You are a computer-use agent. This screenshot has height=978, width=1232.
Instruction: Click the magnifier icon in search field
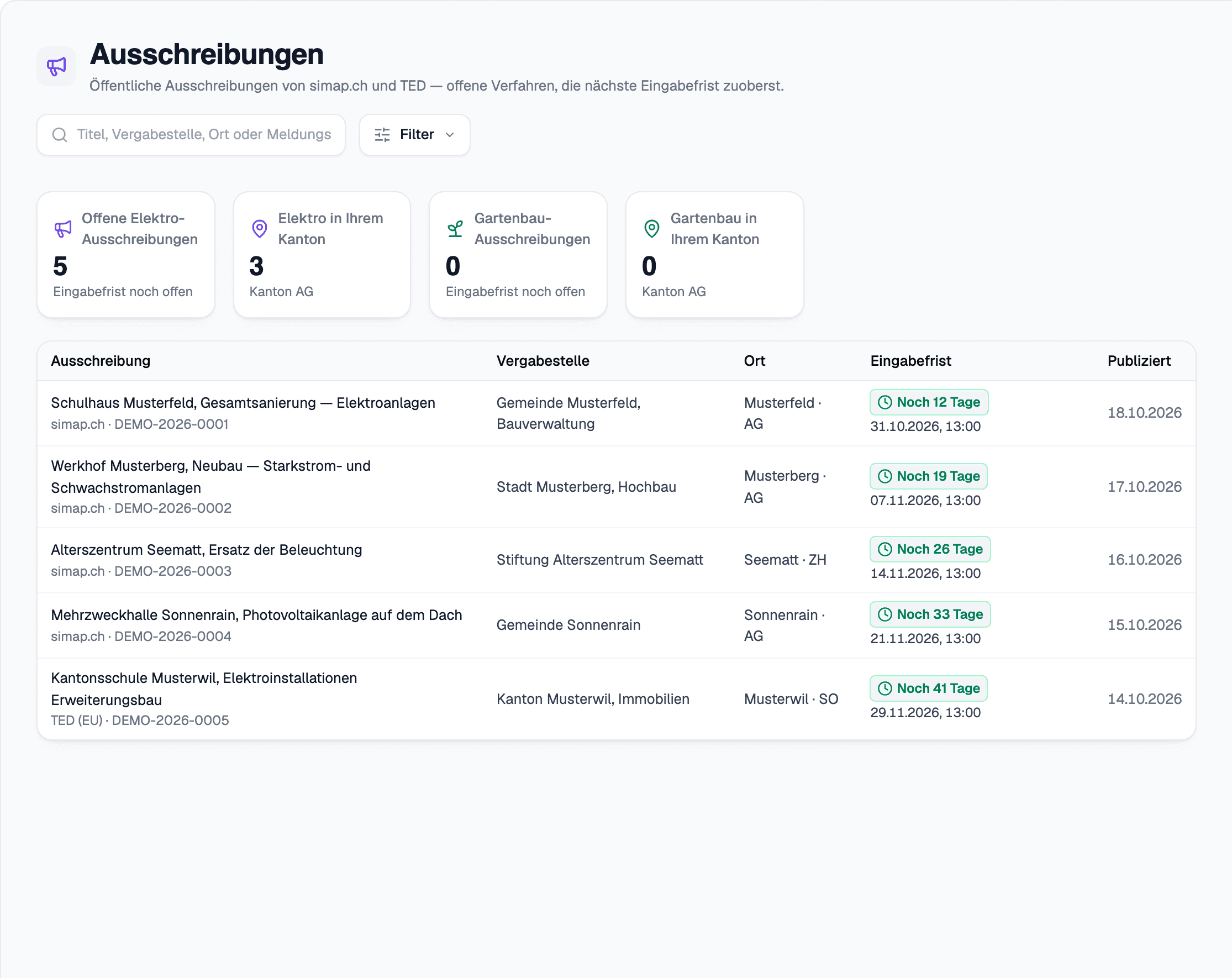pos(60,135)
